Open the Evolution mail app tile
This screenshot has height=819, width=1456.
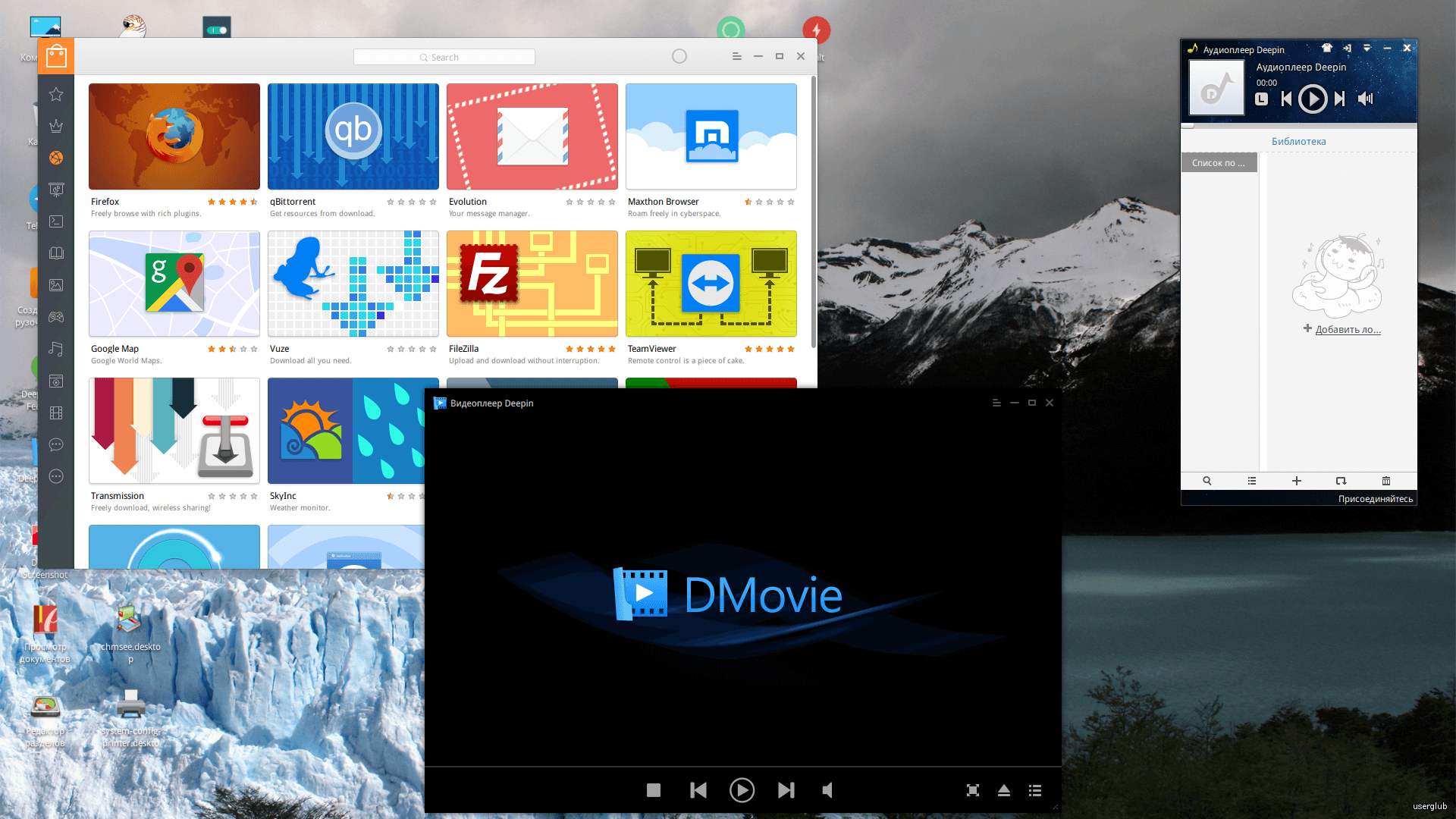pyautogui.click(x=532, y=136)
